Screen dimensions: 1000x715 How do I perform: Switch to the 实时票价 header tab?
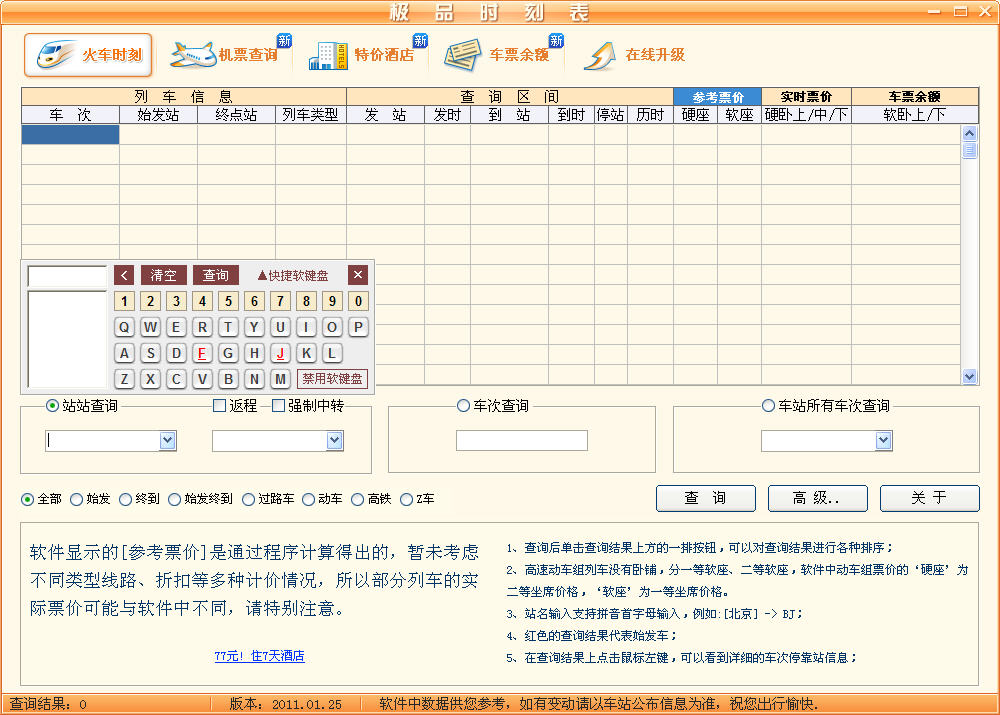coord(806,97)
